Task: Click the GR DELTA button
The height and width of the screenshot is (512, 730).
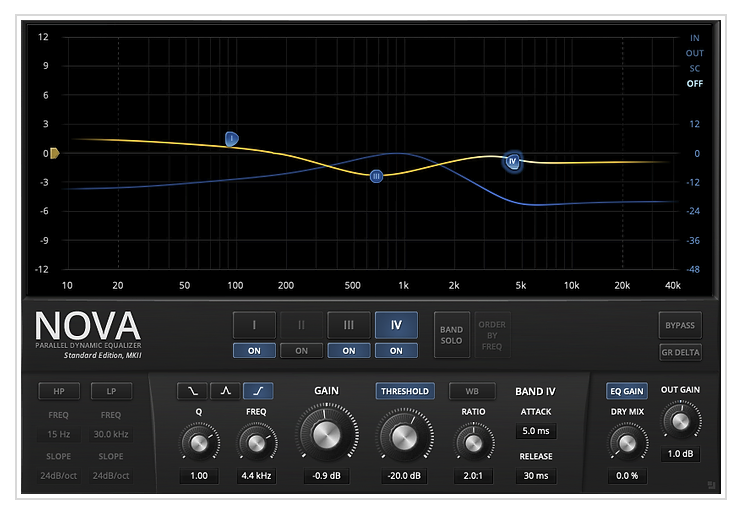Action: click(x=680, y=352)
